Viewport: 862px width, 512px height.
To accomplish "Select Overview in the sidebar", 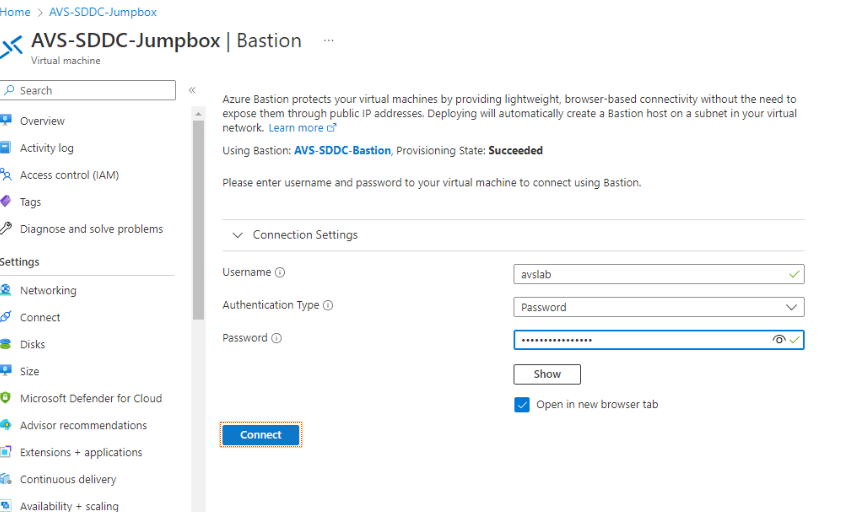I will pyautogui.click(x=42, y=121).
